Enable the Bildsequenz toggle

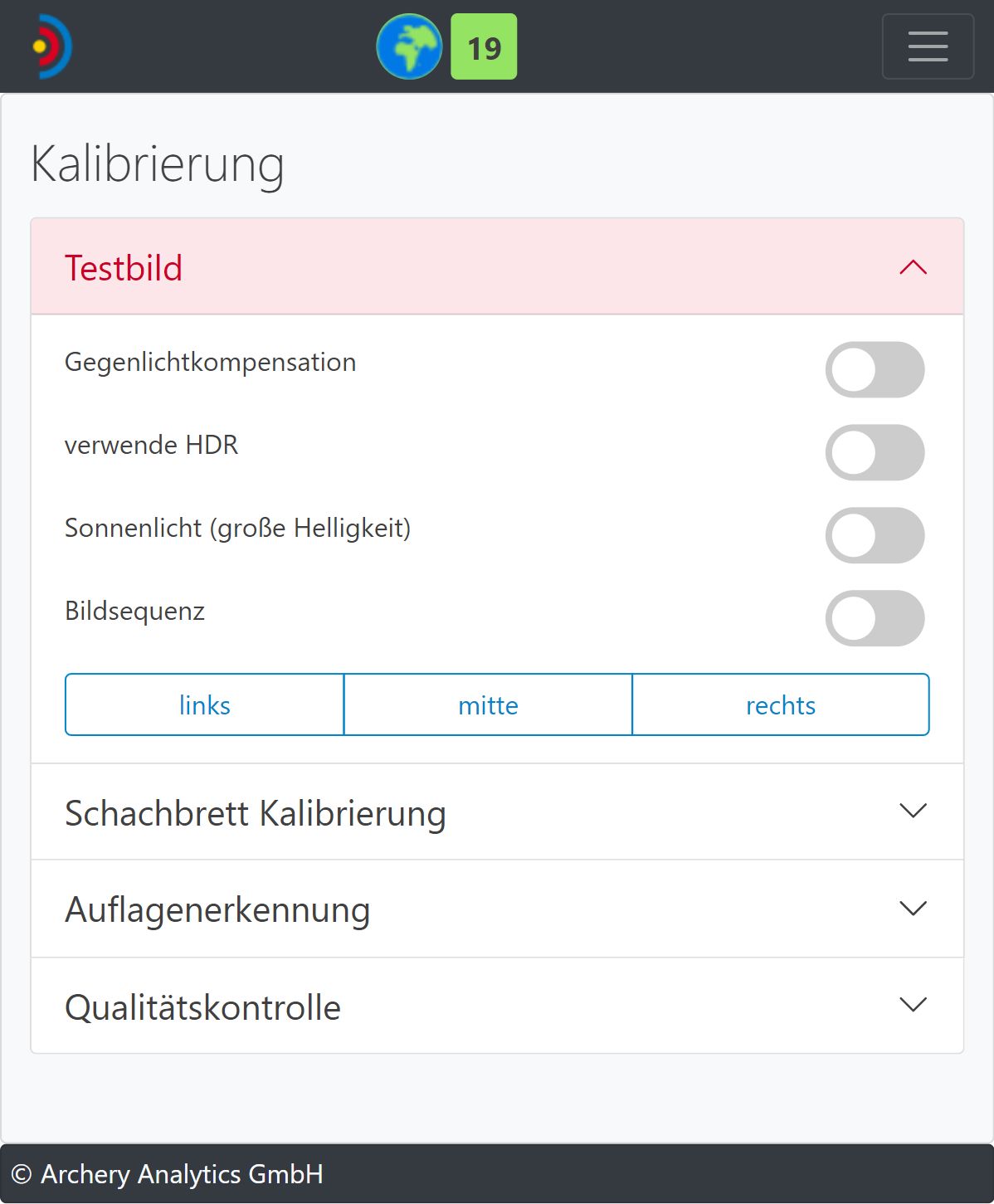(875, 619)
